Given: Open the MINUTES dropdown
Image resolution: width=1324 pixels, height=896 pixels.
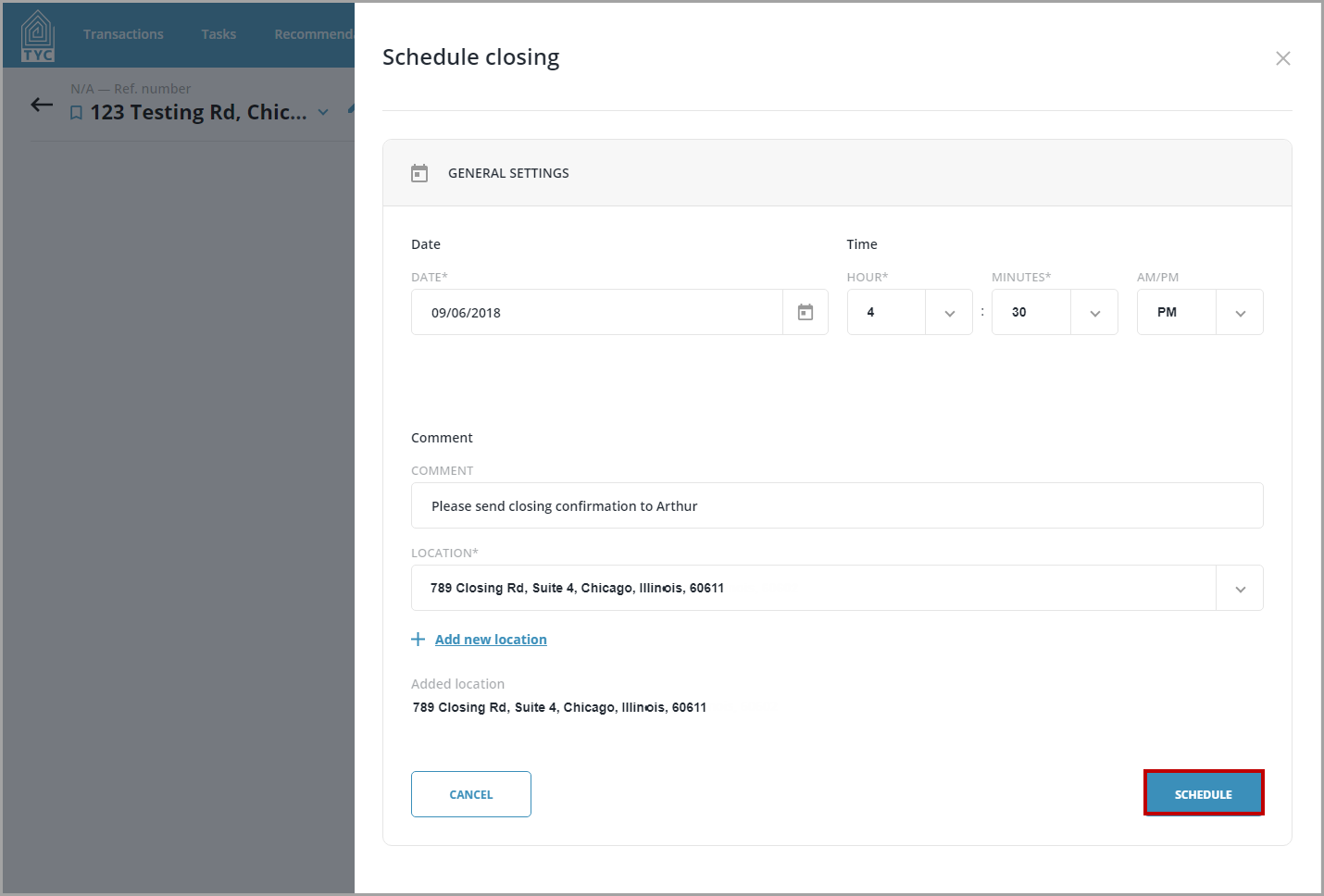Looking at the screenshot, I should (1093, 312).
